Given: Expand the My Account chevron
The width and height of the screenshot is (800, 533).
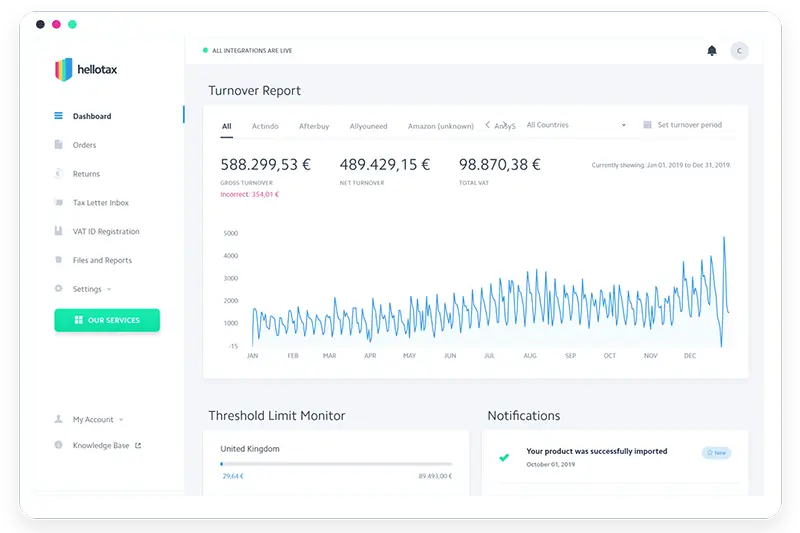Looking at the screenshot, I should (x=121, y=420).
